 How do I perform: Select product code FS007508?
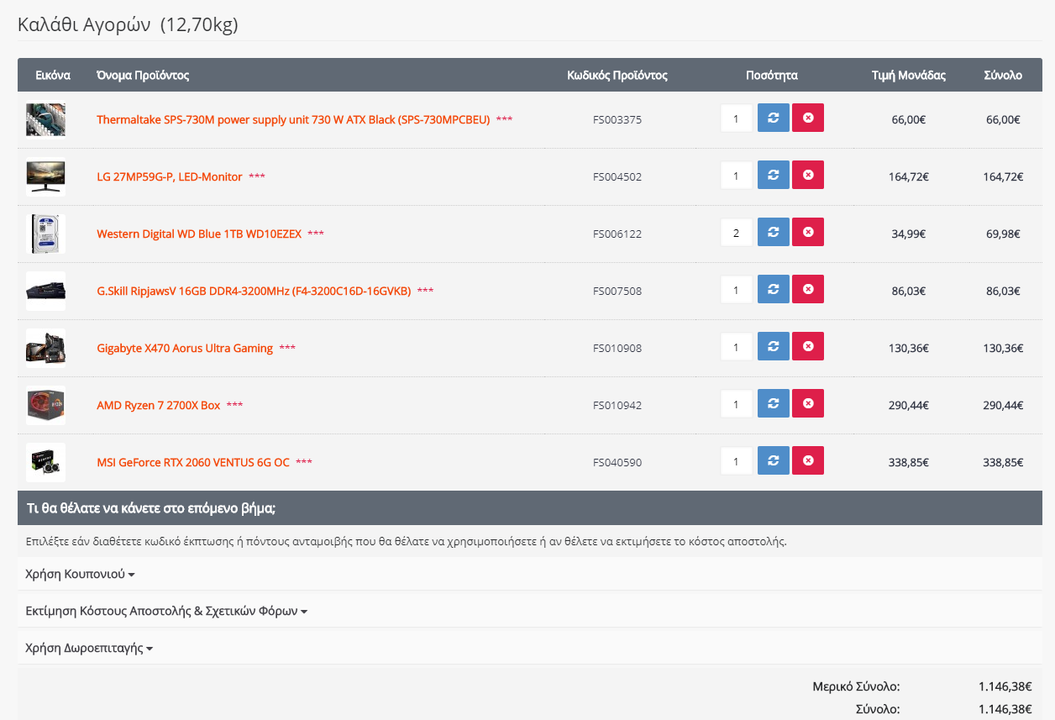coord(617,291)
